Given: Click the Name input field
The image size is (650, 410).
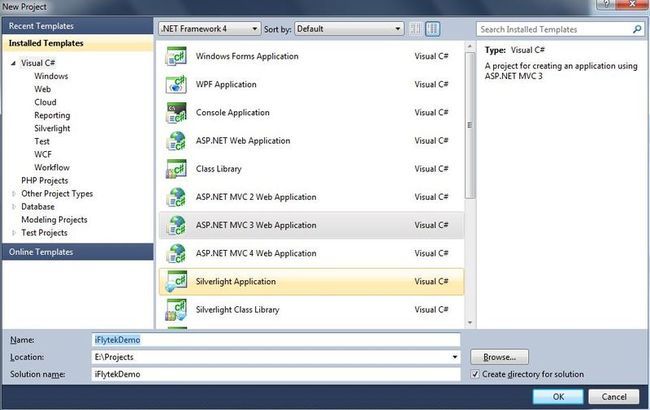Looking at the screenshot, I should (276, 340).
